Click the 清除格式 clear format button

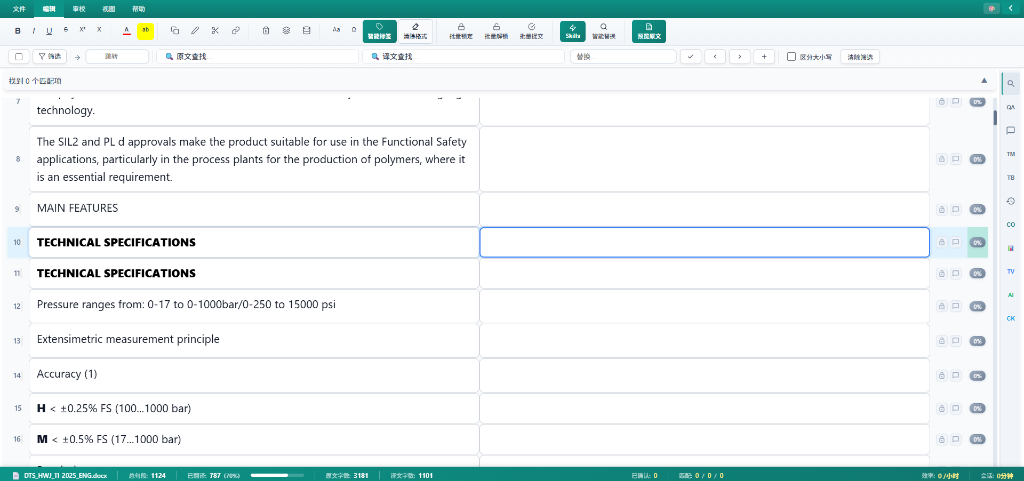pyautogui.click(x=415, y=31)
